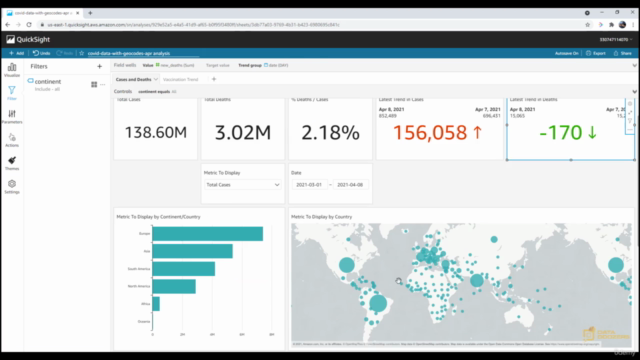Select the -170 trend in deaths KPI
The image size is (640, 360).
[x=568, y=132]
